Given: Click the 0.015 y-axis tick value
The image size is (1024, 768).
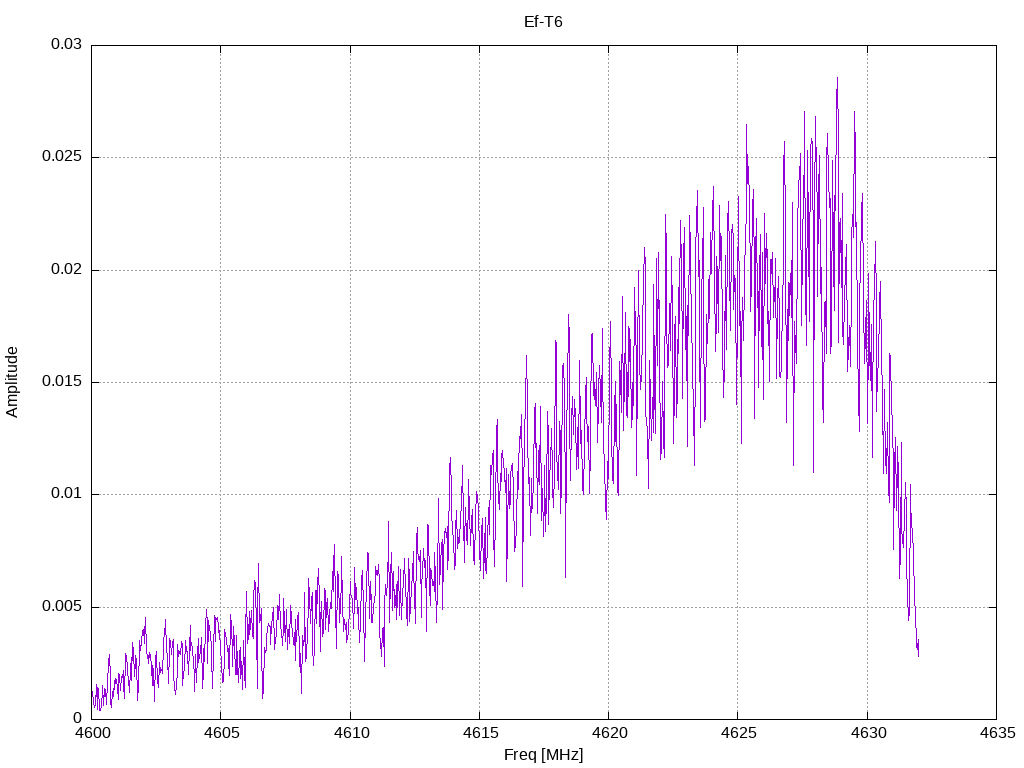Looking at the screenshot, I should coord(62,381).
